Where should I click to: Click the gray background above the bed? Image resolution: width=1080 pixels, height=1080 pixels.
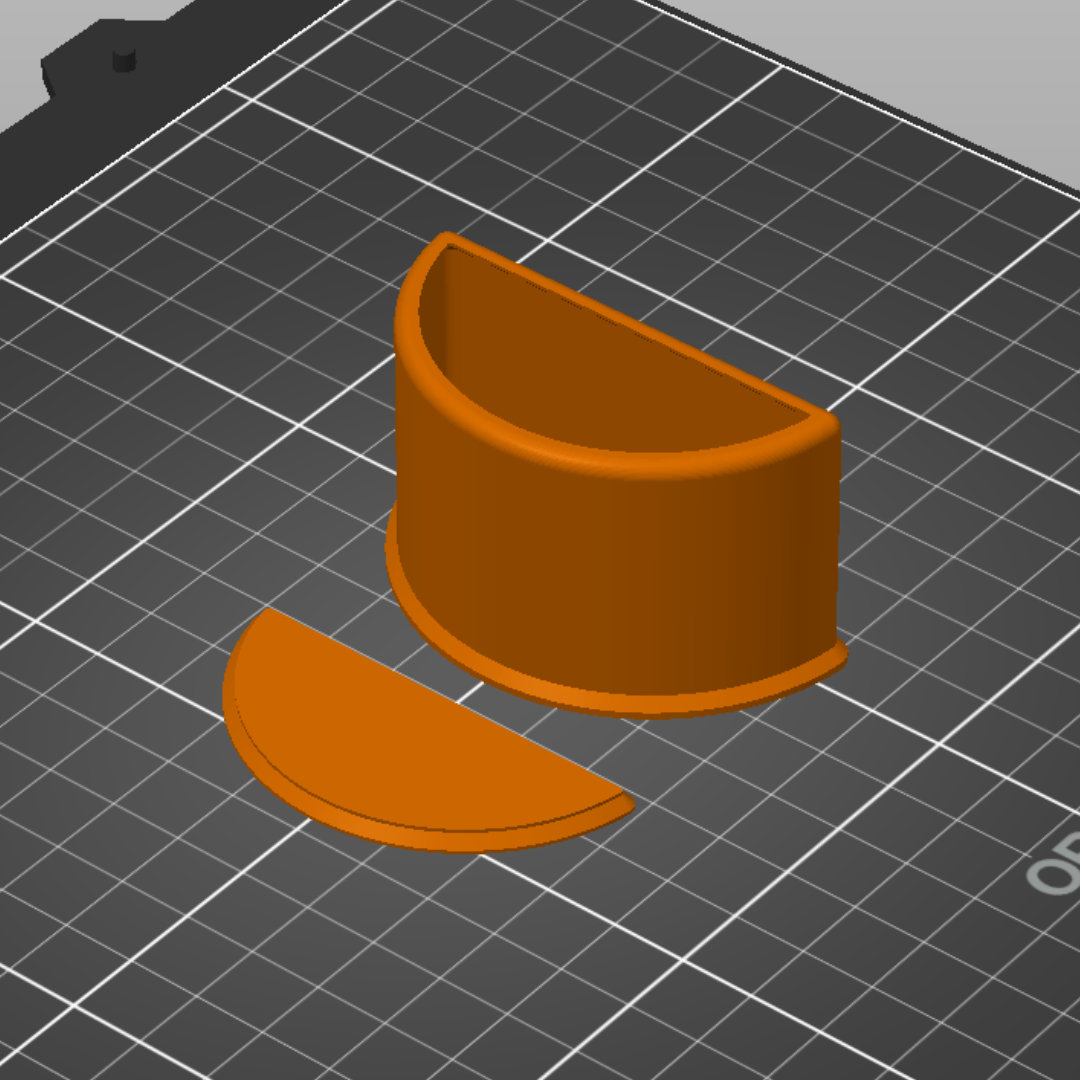click(895, 55)
